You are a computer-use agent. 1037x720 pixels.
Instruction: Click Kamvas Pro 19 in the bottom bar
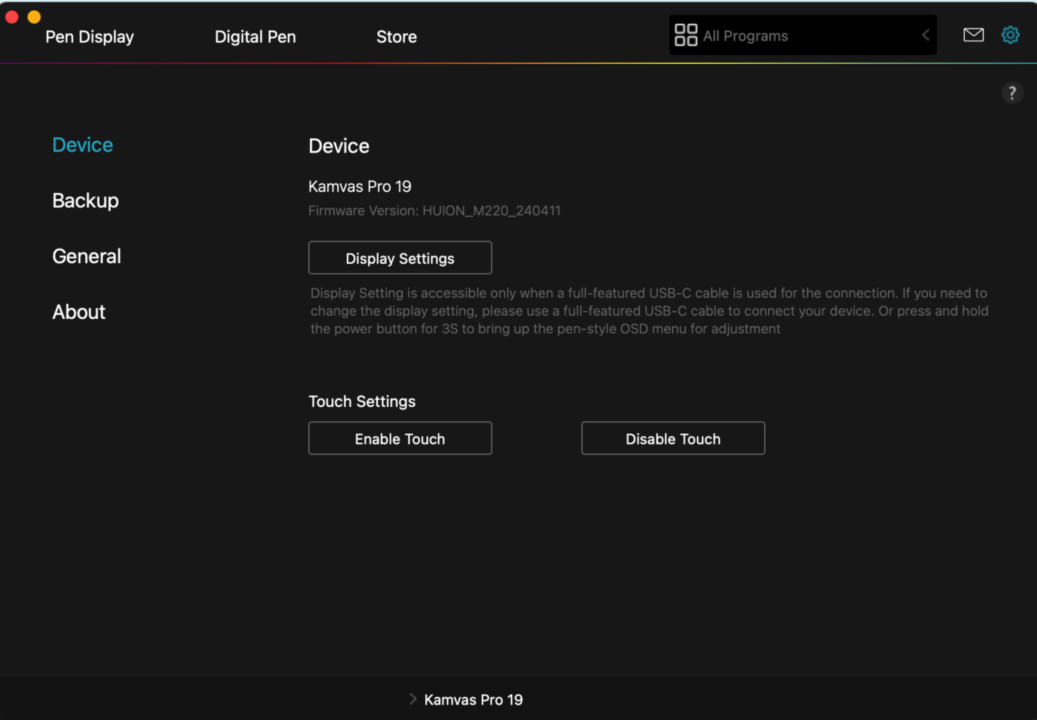(x=473, y=700)
